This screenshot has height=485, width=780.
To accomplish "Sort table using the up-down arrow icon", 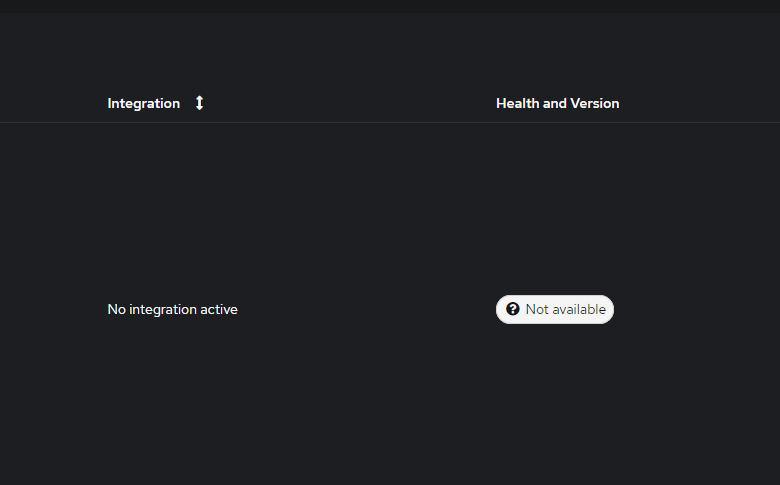I will tap(199, 103).
